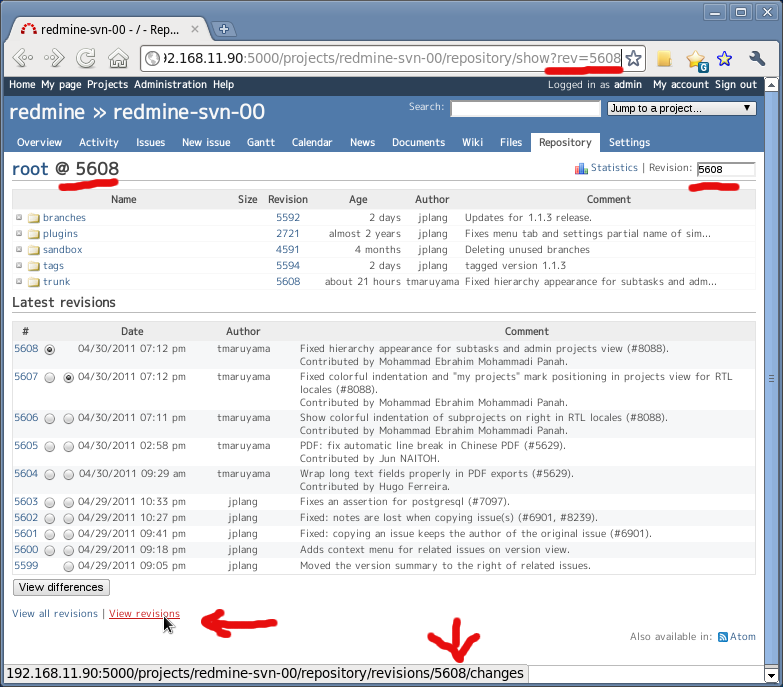Click the browser back arrow button

pyautogui.click(x=23, y=58)
